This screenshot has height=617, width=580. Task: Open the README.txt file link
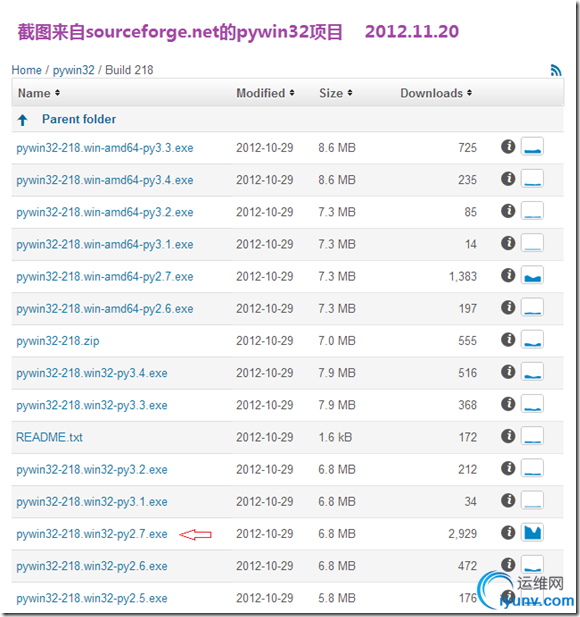click(x=49, y=437)
